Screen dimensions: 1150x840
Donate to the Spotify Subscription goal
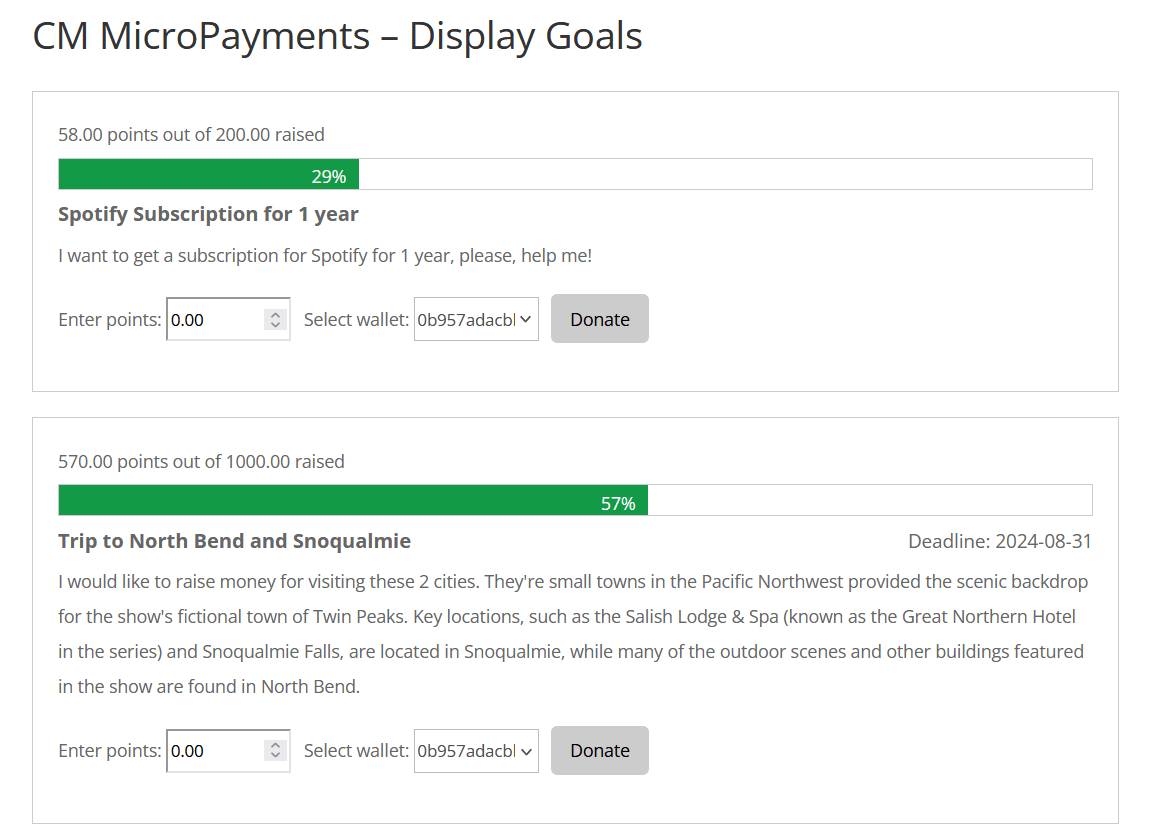(x=599, y=319)
